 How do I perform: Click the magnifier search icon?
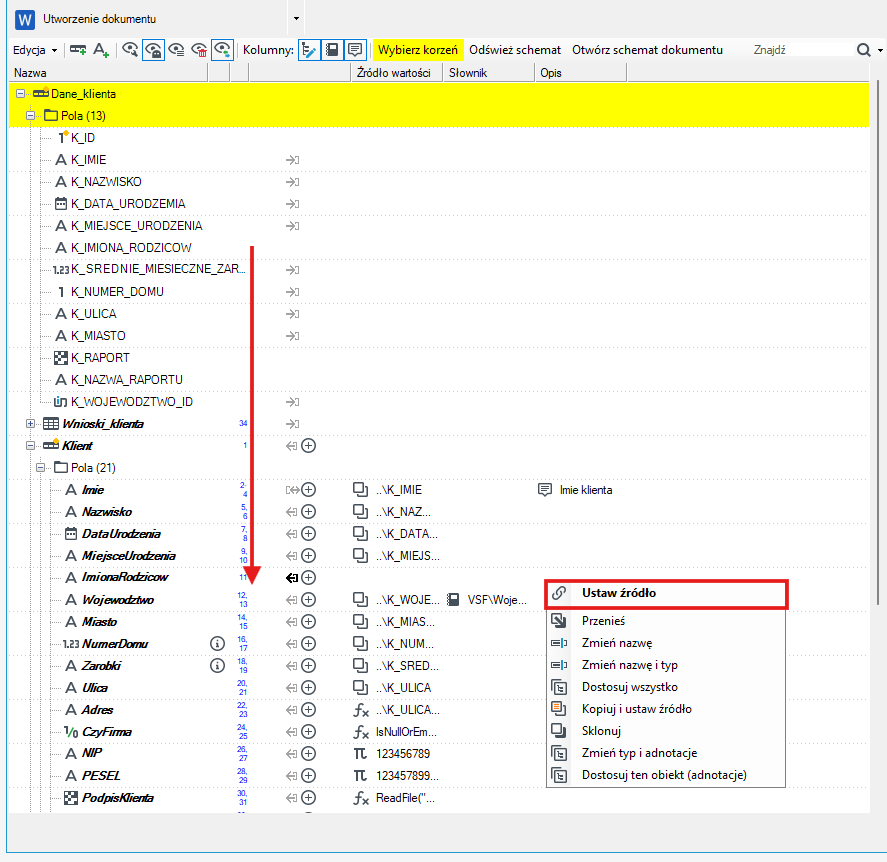pos(863,50)
